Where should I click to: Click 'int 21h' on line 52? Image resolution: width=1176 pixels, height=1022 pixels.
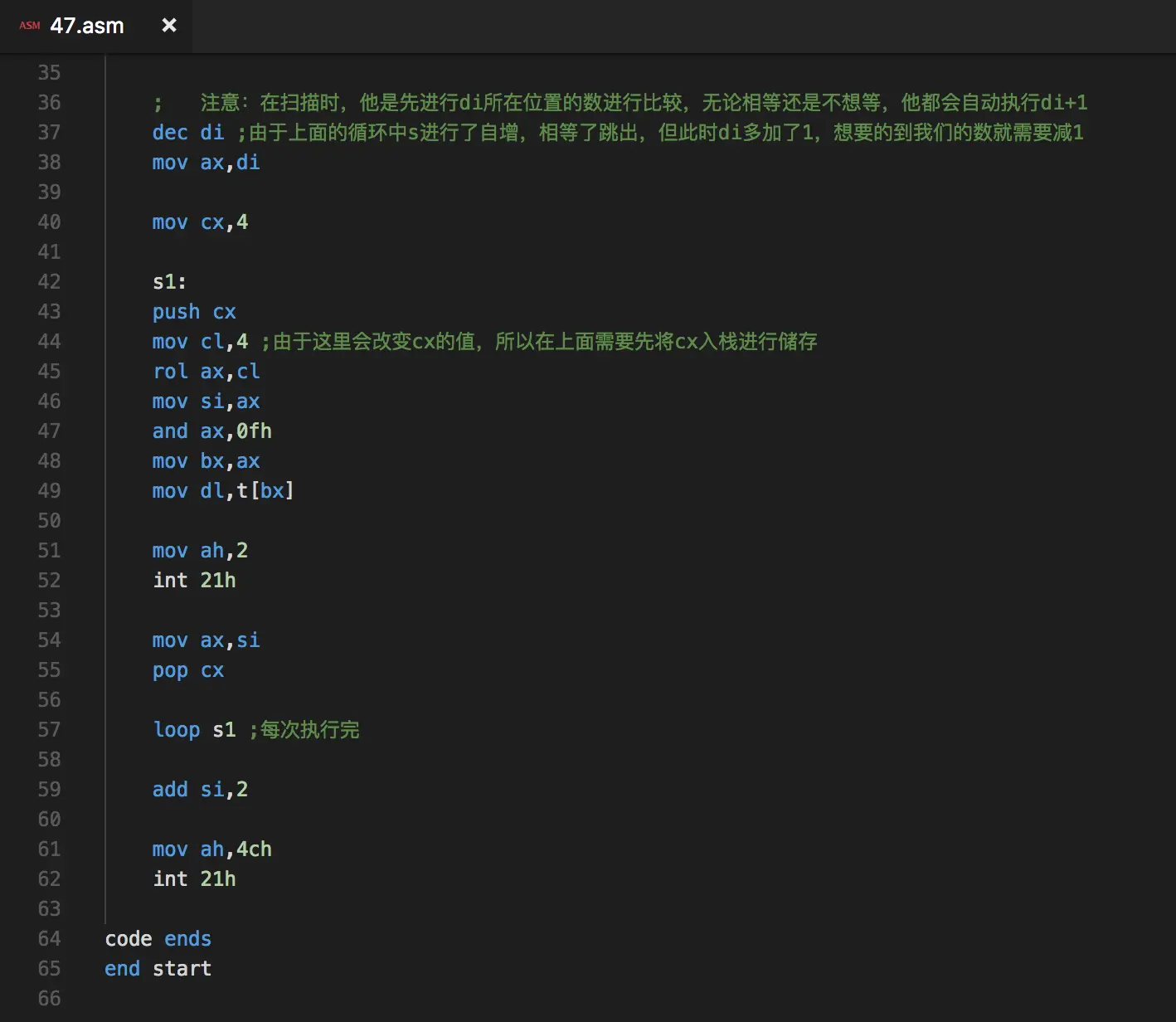click(194, 581)
